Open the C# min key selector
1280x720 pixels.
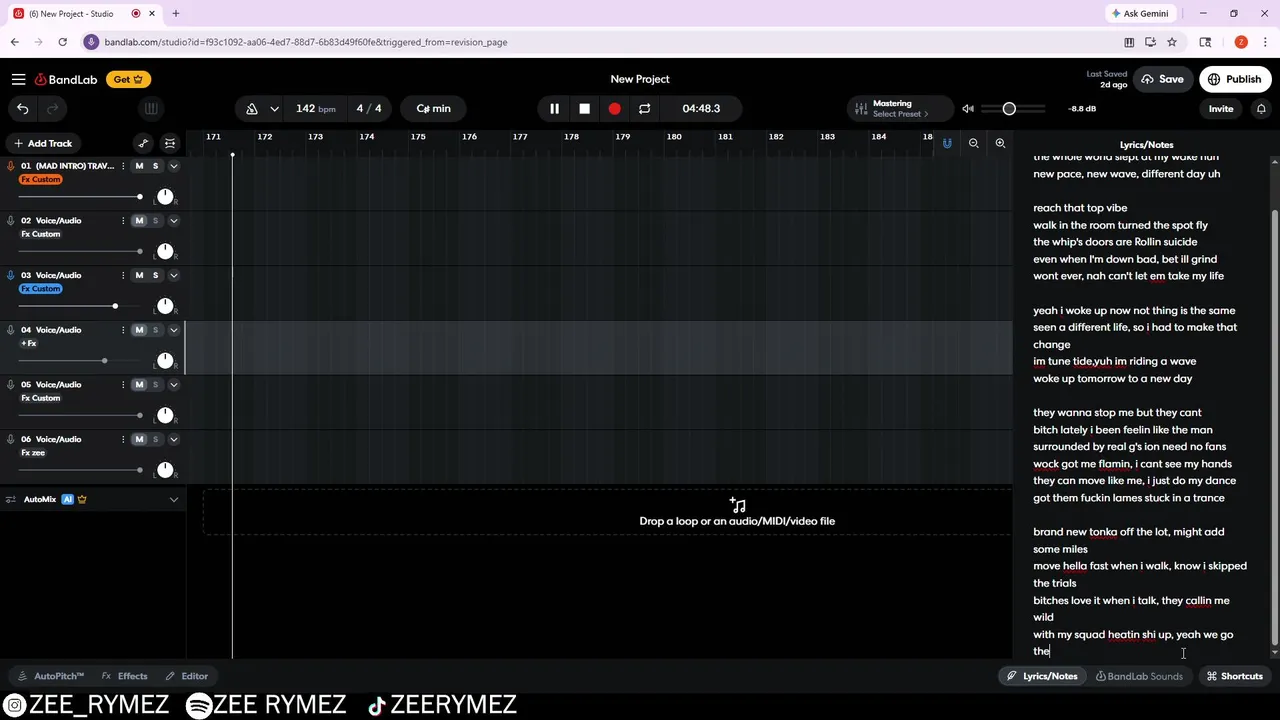click(x=433, y=108)
